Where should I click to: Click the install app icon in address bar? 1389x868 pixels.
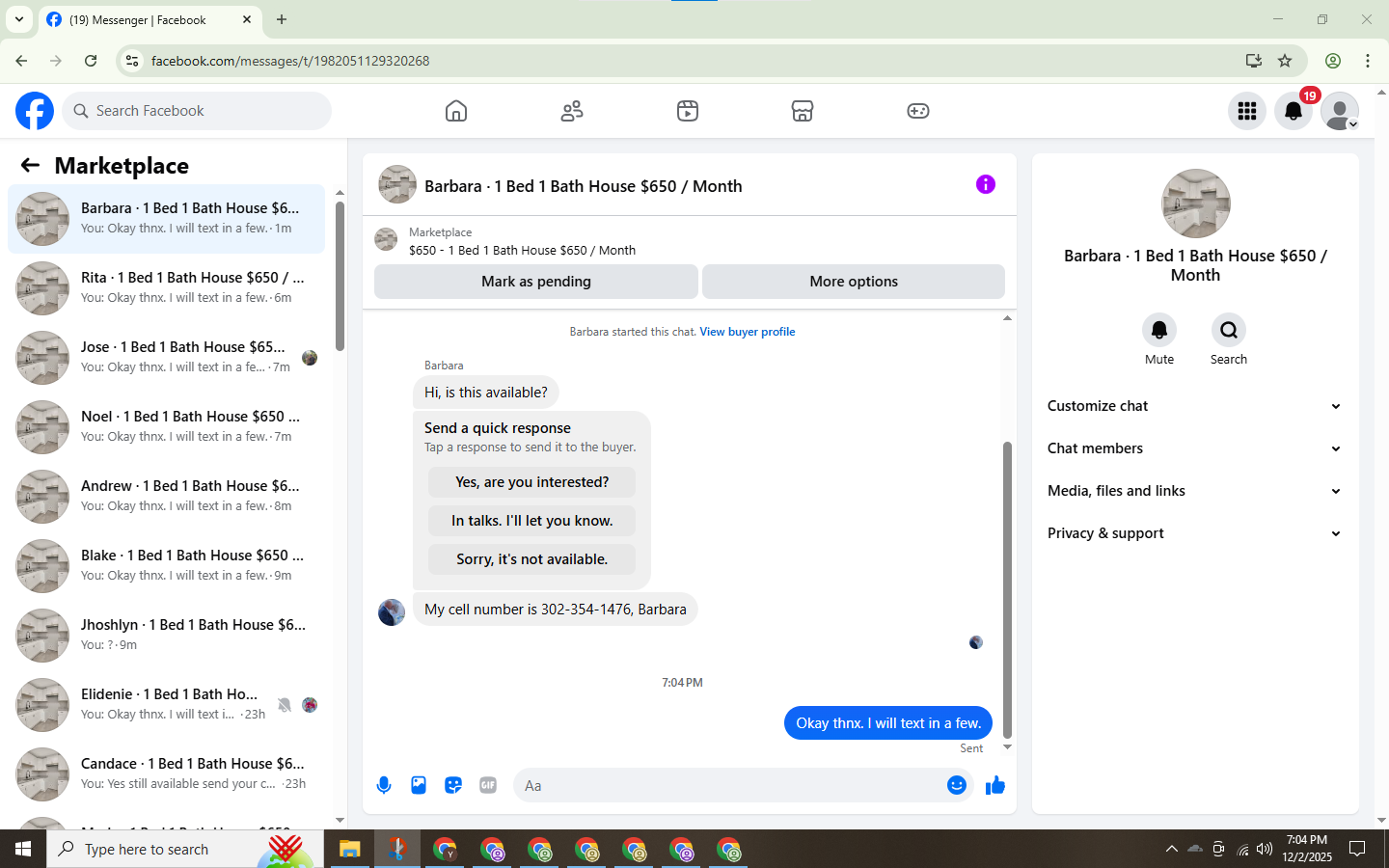point(1254,61)
